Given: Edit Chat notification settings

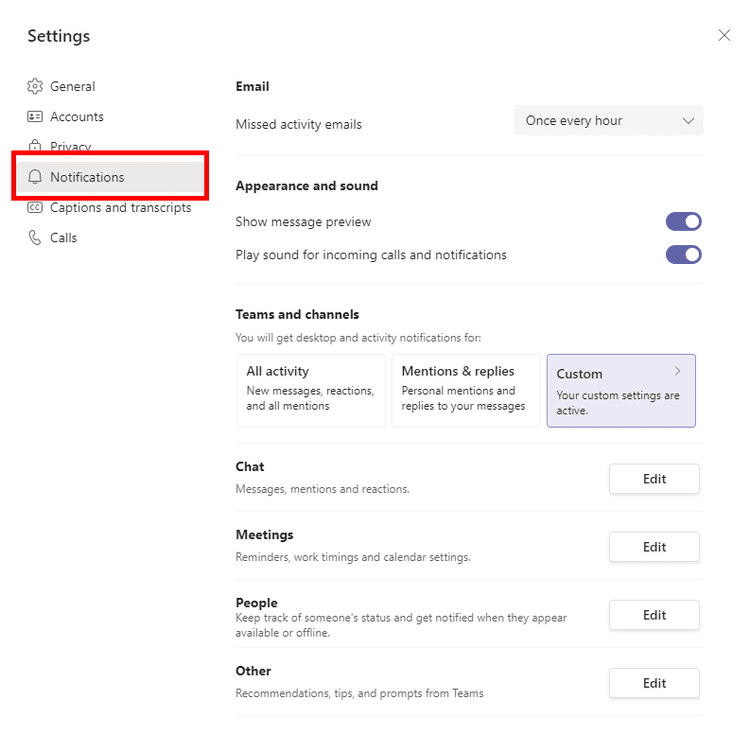Looking at the screenshot, I should coord(654,479).
